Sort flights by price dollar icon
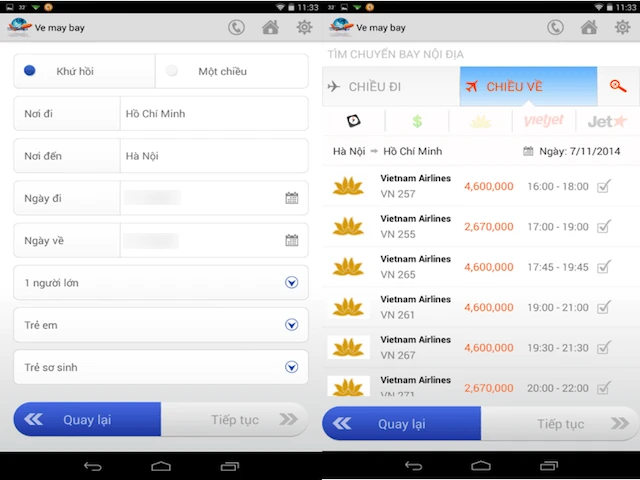The width and height of the screenshot is (640, 480). (x=417, y=121)
